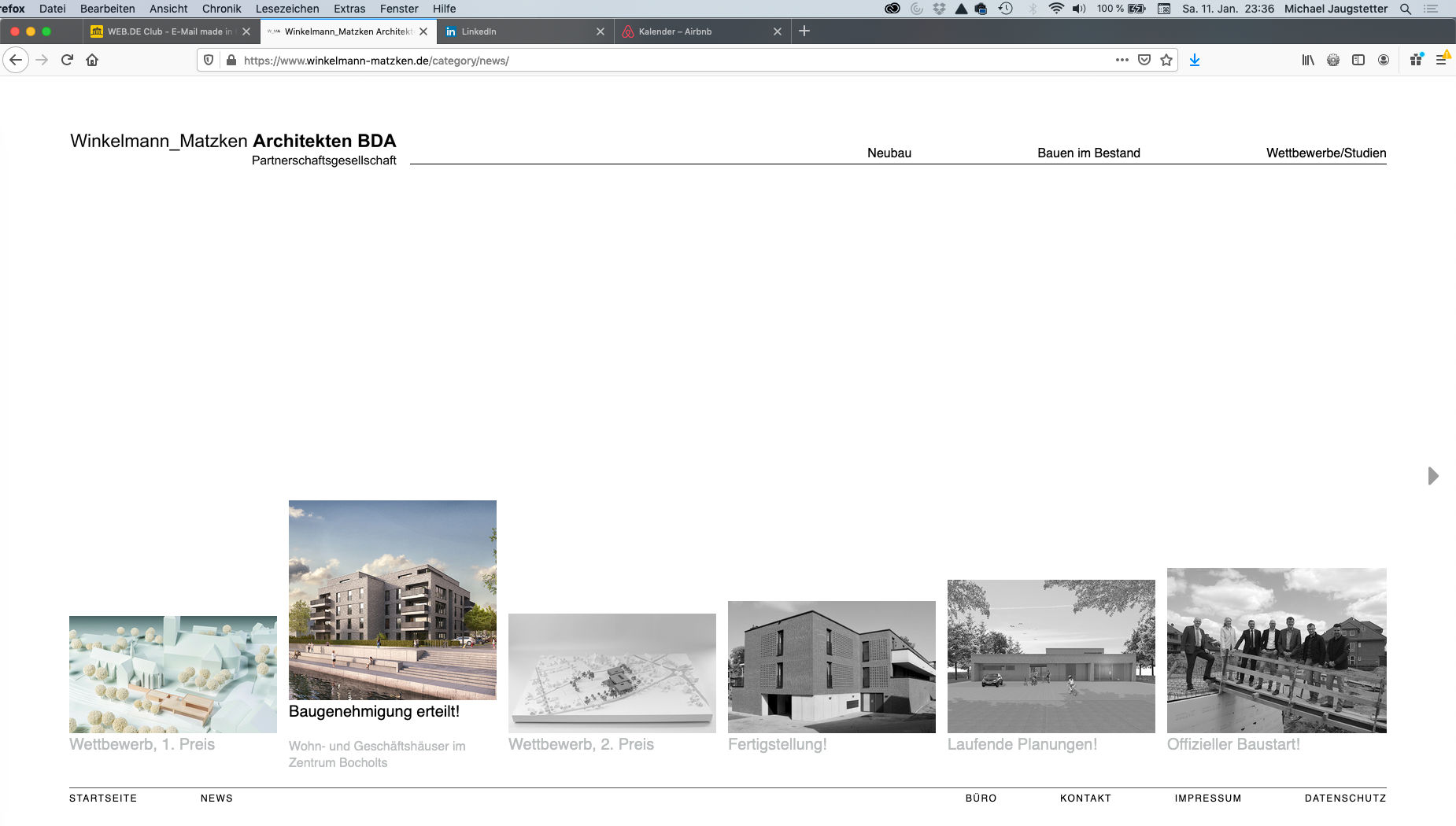The image size is (1456, 826).
Task: Click the volume icon in menu bar
Action: 1079,9
